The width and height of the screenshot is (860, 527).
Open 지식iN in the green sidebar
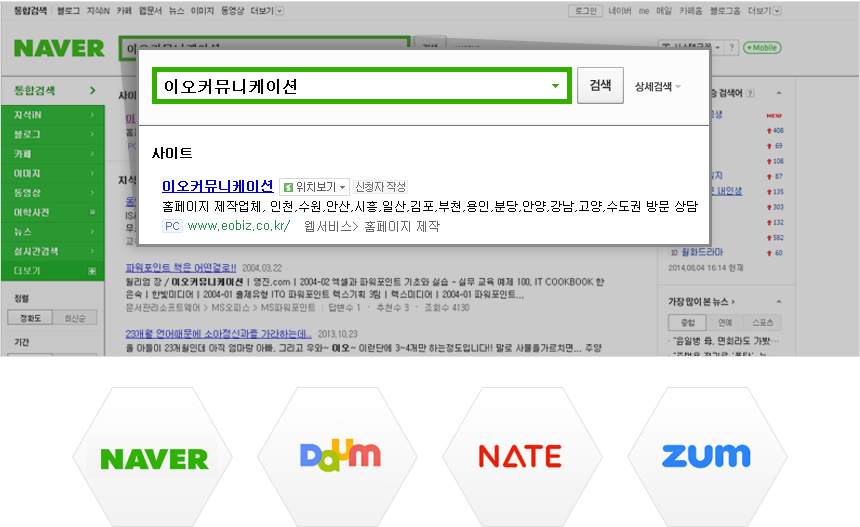coord(53,115)
